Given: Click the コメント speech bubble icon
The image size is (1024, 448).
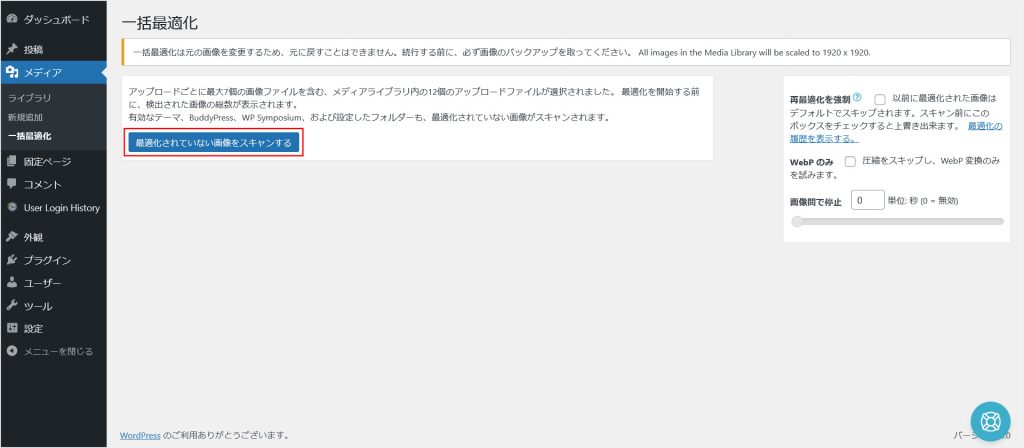Looking at the screenshot, I should click(11, 184).
